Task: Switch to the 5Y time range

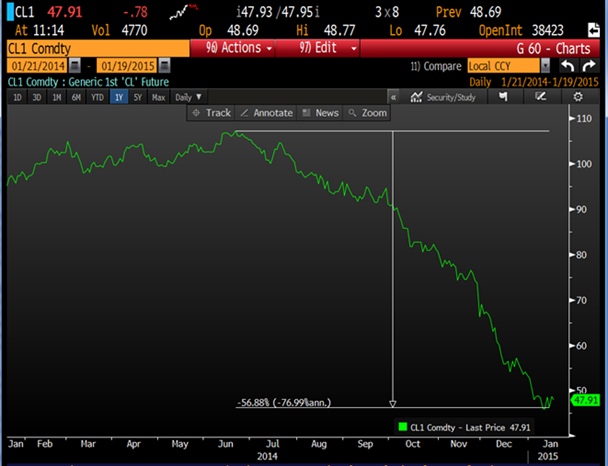Action: (139, 97)
